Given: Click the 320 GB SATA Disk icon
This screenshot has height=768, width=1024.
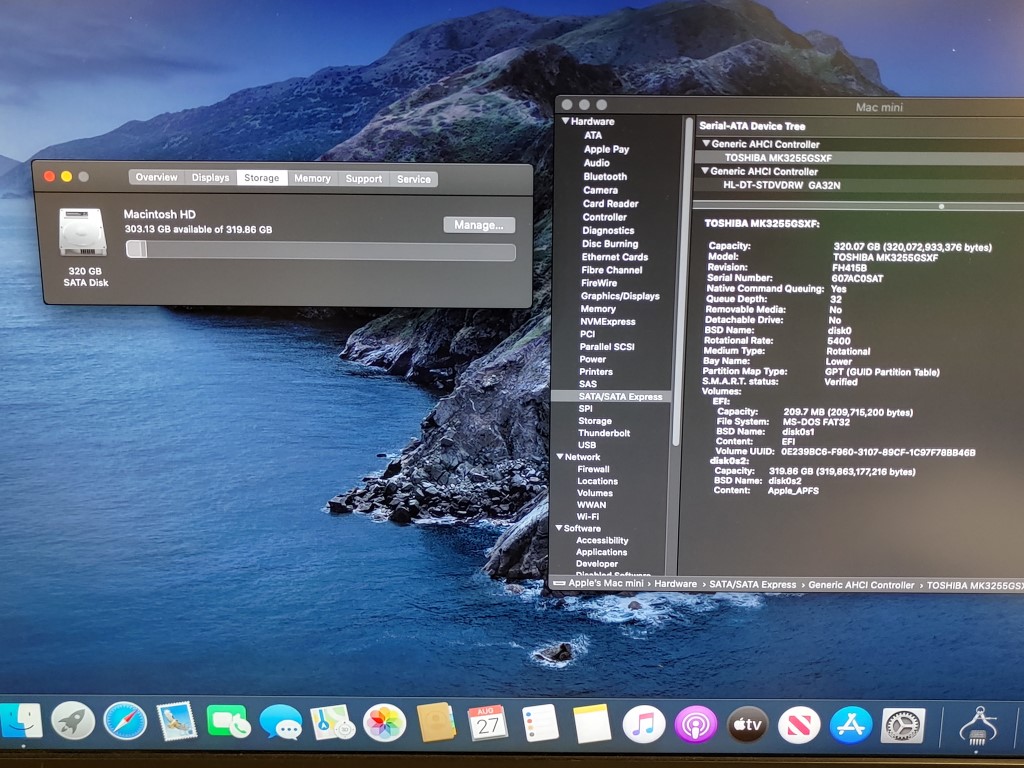Looking at the screenshot, I should point(82,233).
